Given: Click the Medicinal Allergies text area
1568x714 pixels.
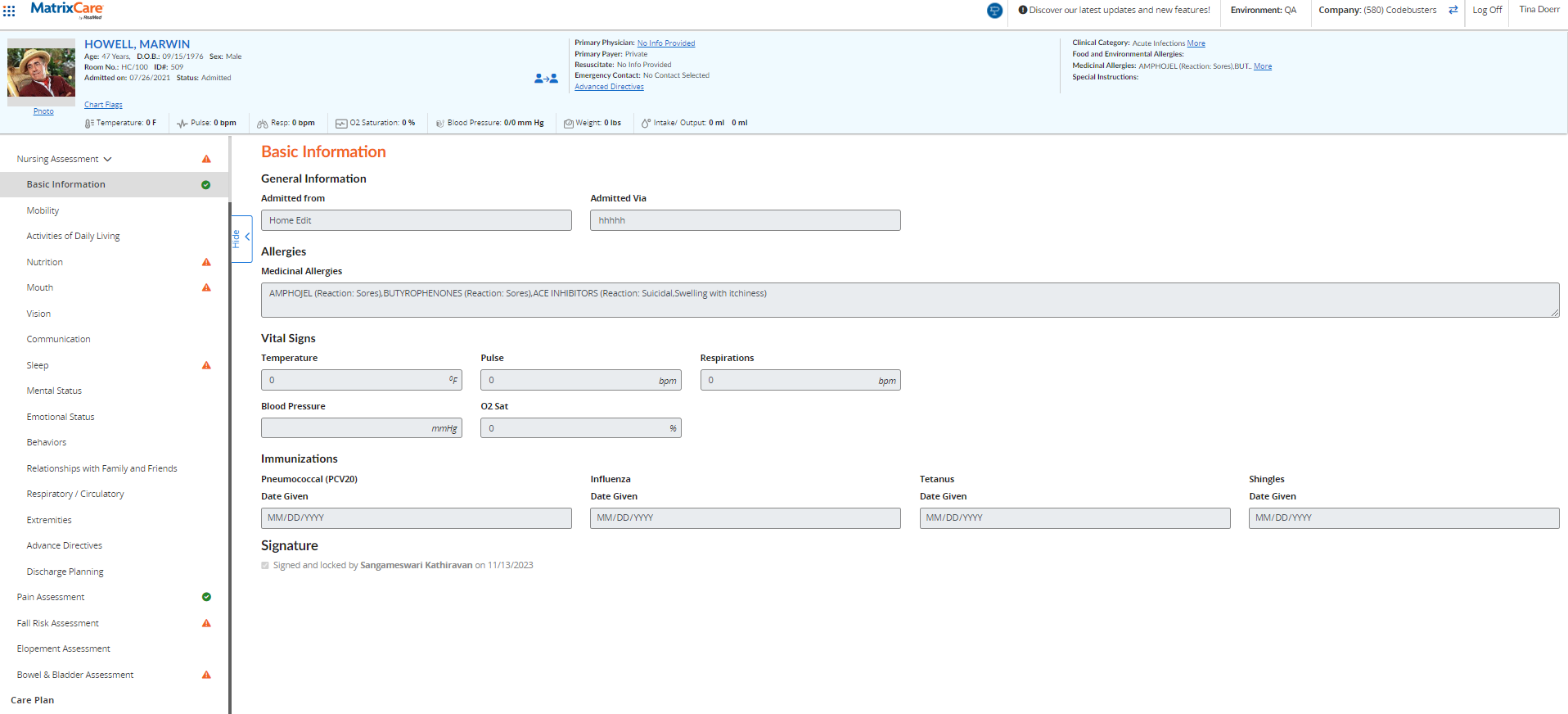Looking at the screenshot, I should click(x=910, y=300).
